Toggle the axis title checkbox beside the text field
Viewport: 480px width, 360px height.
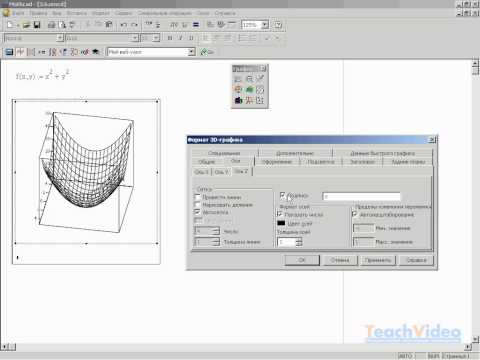pos(283,195)
